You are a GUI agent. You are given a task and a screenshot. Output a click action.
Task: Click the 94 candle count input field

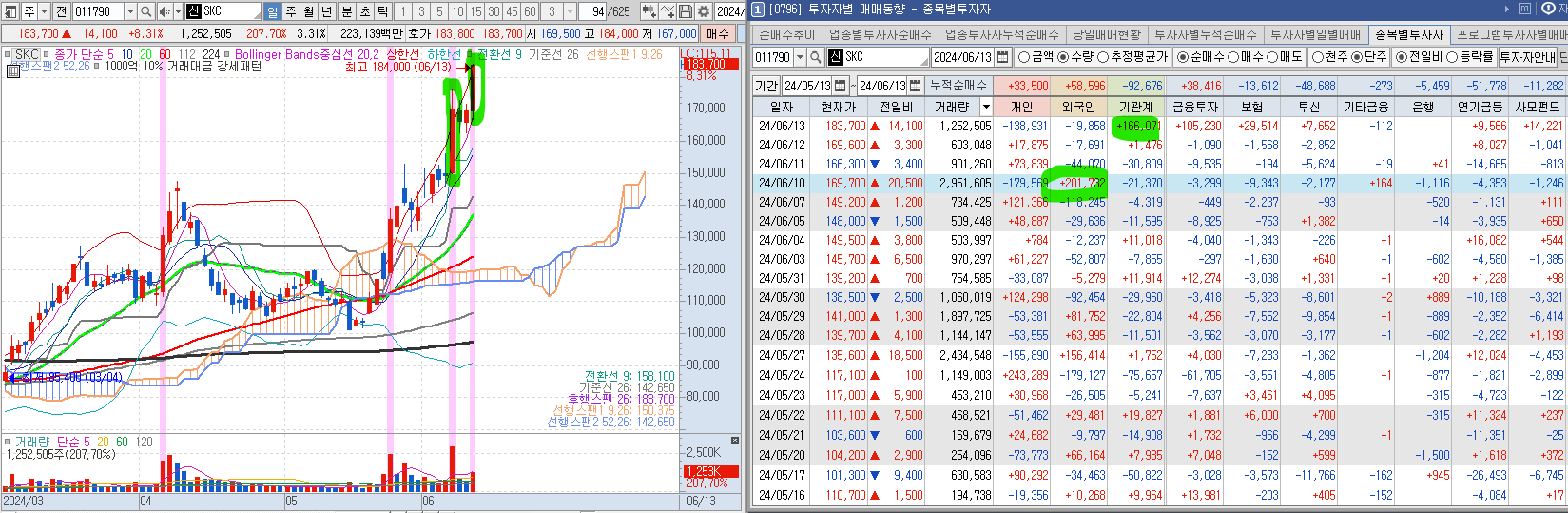tap(592, 11)
